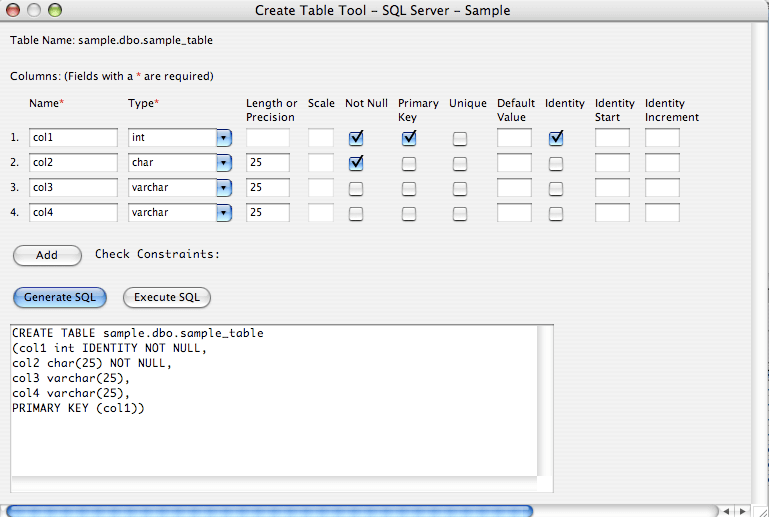Disable Identity checkbox for col1

[x=556, y=138]
